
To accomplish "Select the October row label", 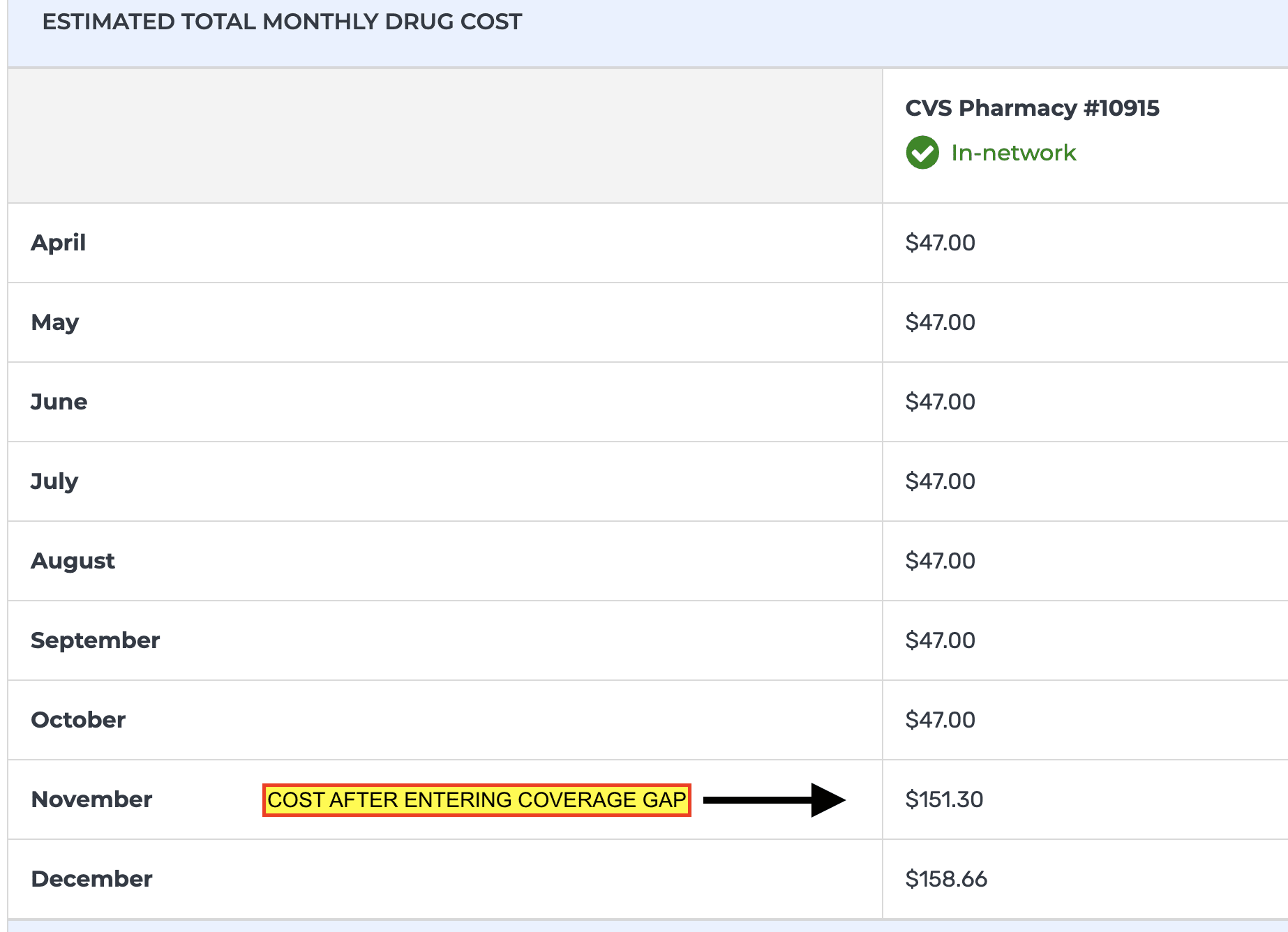I will [x=78, y=720].
